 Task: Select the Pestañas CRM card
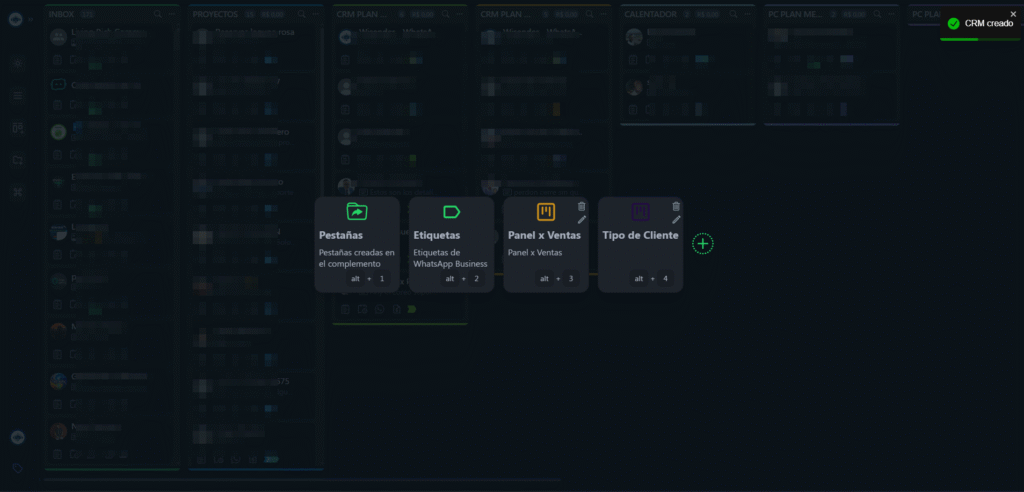(356, 245)
